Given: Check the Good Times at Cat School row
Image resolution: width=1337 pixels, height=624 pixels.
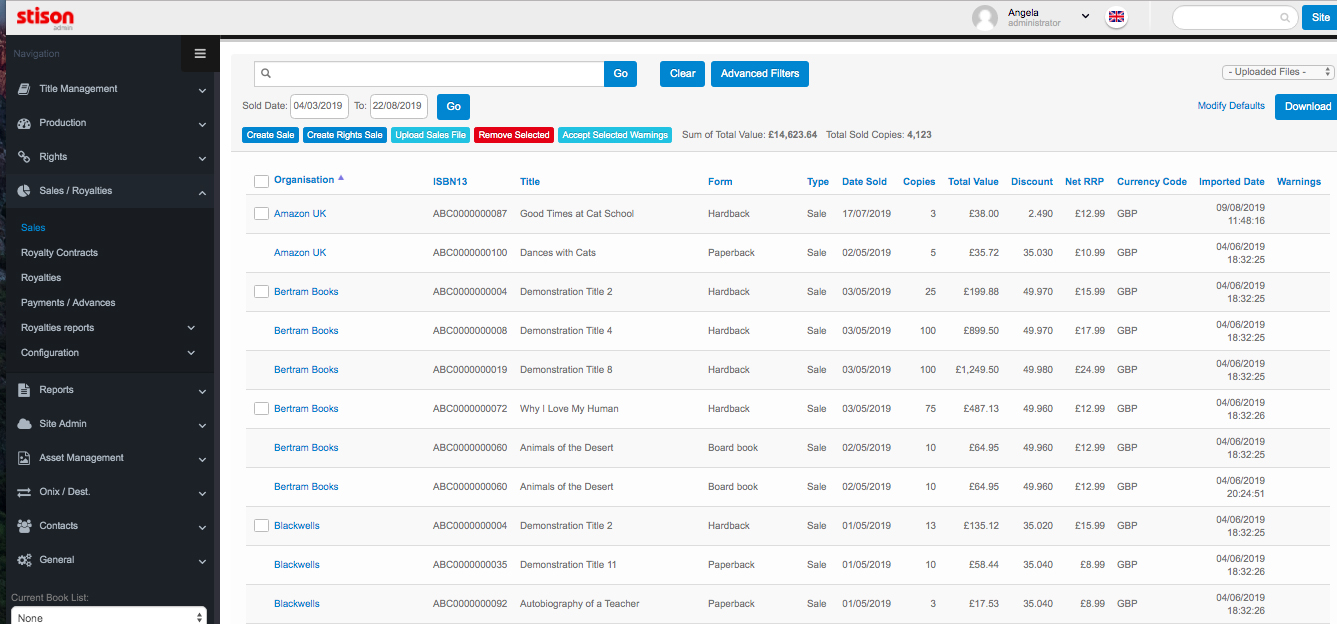Looking at the screenshot, I should pyautogui.click(x=261, y=214).
